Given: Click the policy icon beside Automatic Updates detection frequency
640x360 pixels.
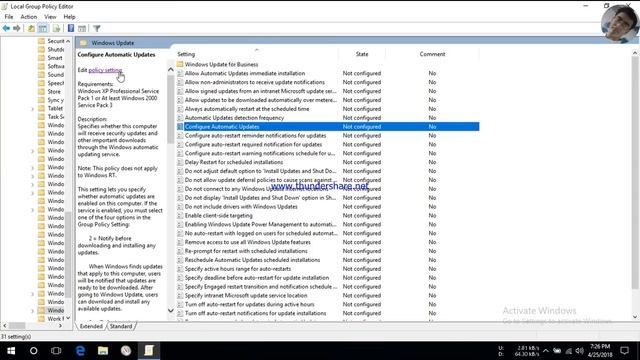Looking at the screenshot, I should tap(180, 118).
